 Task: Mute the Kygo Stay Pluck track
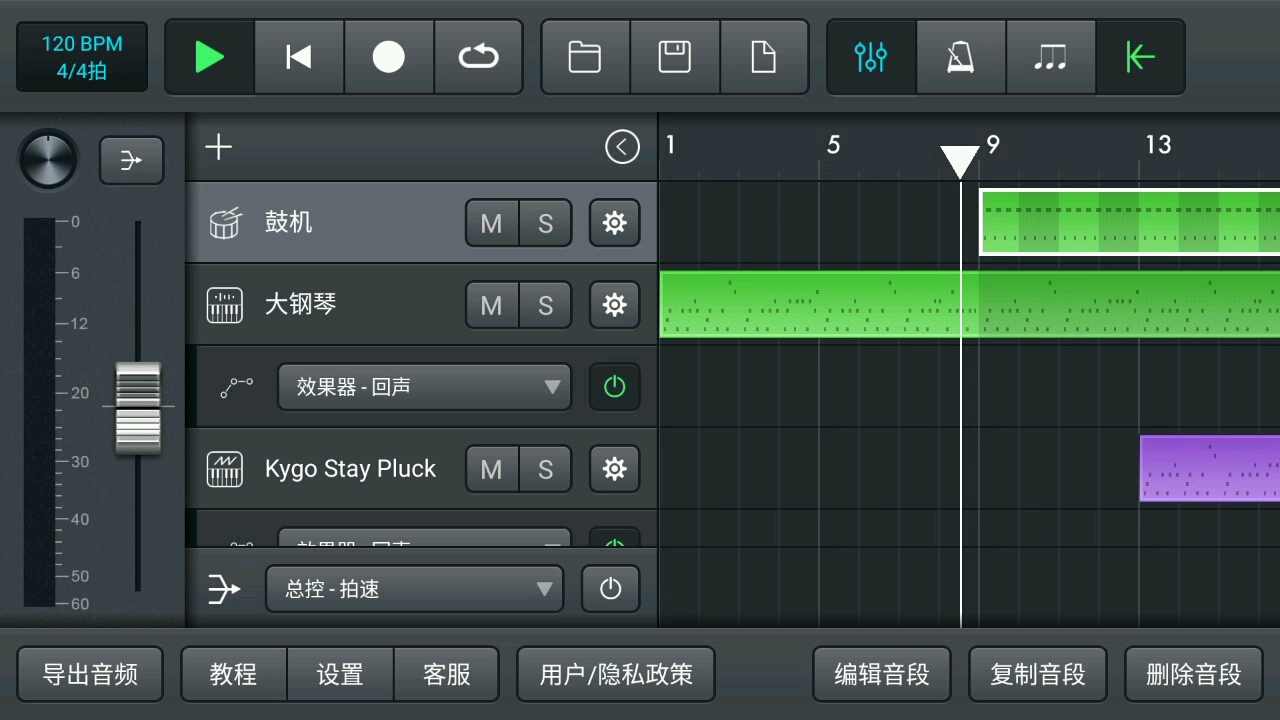coord(492,469)
